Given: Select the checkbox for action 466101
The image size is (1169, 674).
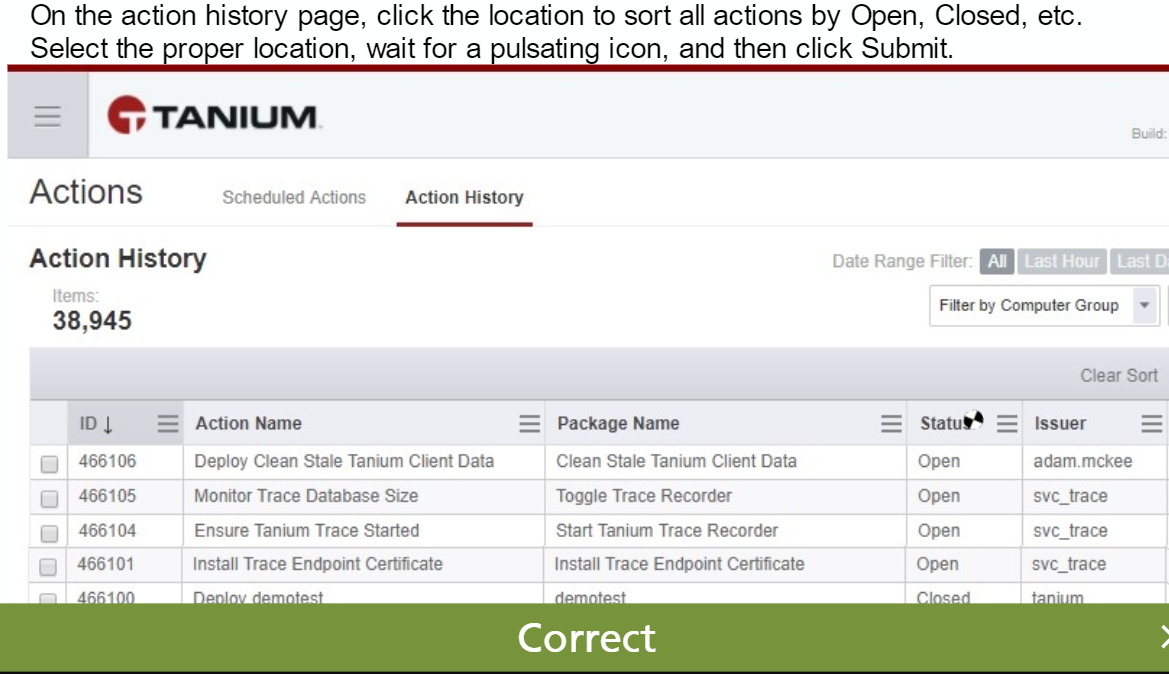Looking at the screenshot, I should (x=49, y=566).
